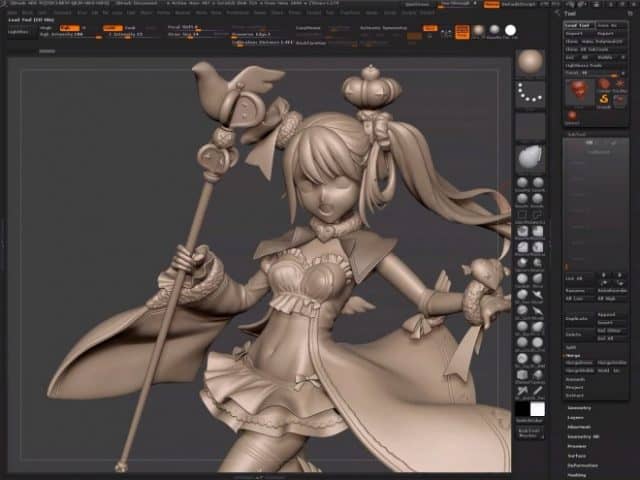Click the Load Tool button
640x480 pixels.
pos(578,25)
